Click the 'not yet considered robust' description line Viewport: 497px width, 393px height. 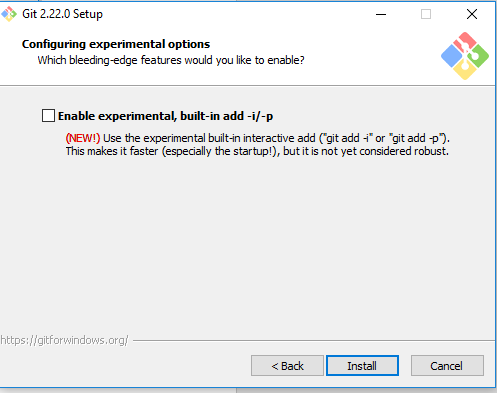(257, 151)
